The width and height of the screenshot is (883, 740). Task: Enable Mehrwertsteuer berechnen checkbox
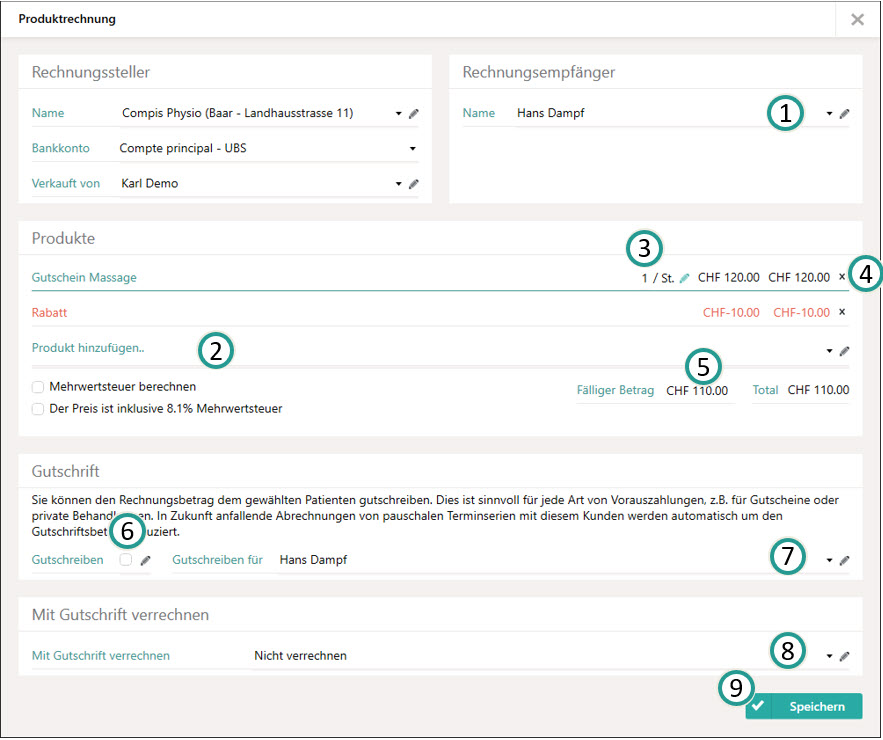point(38,387)
